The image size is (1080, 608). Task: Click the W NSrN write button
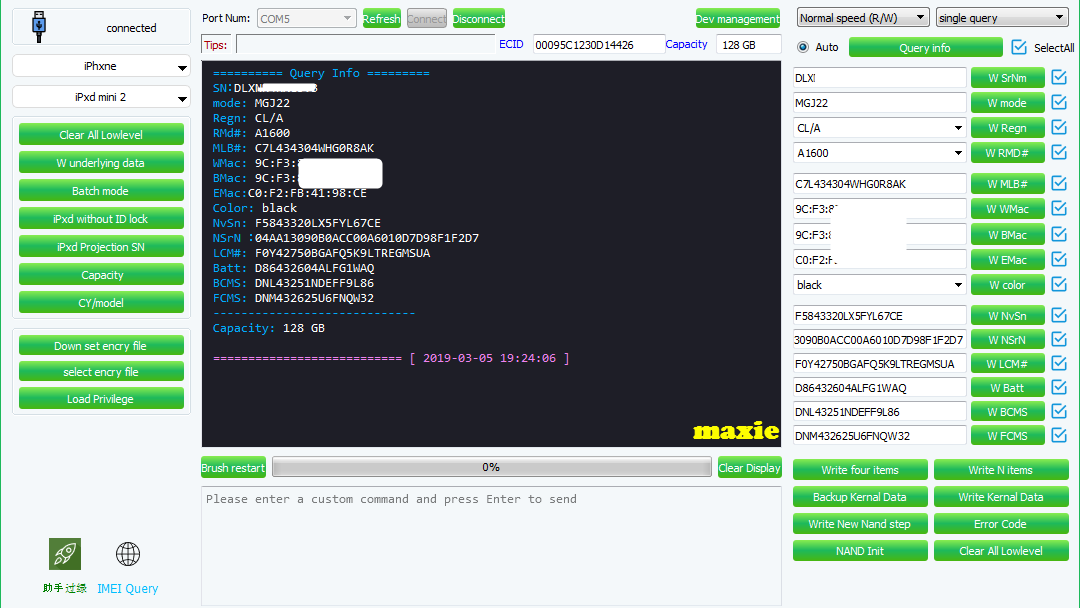(x=1007, y=339)
